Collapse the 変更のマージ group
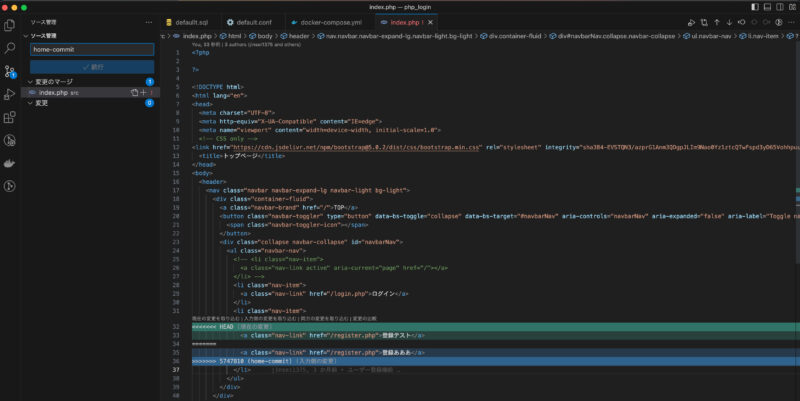 click(x=54, y=82)
